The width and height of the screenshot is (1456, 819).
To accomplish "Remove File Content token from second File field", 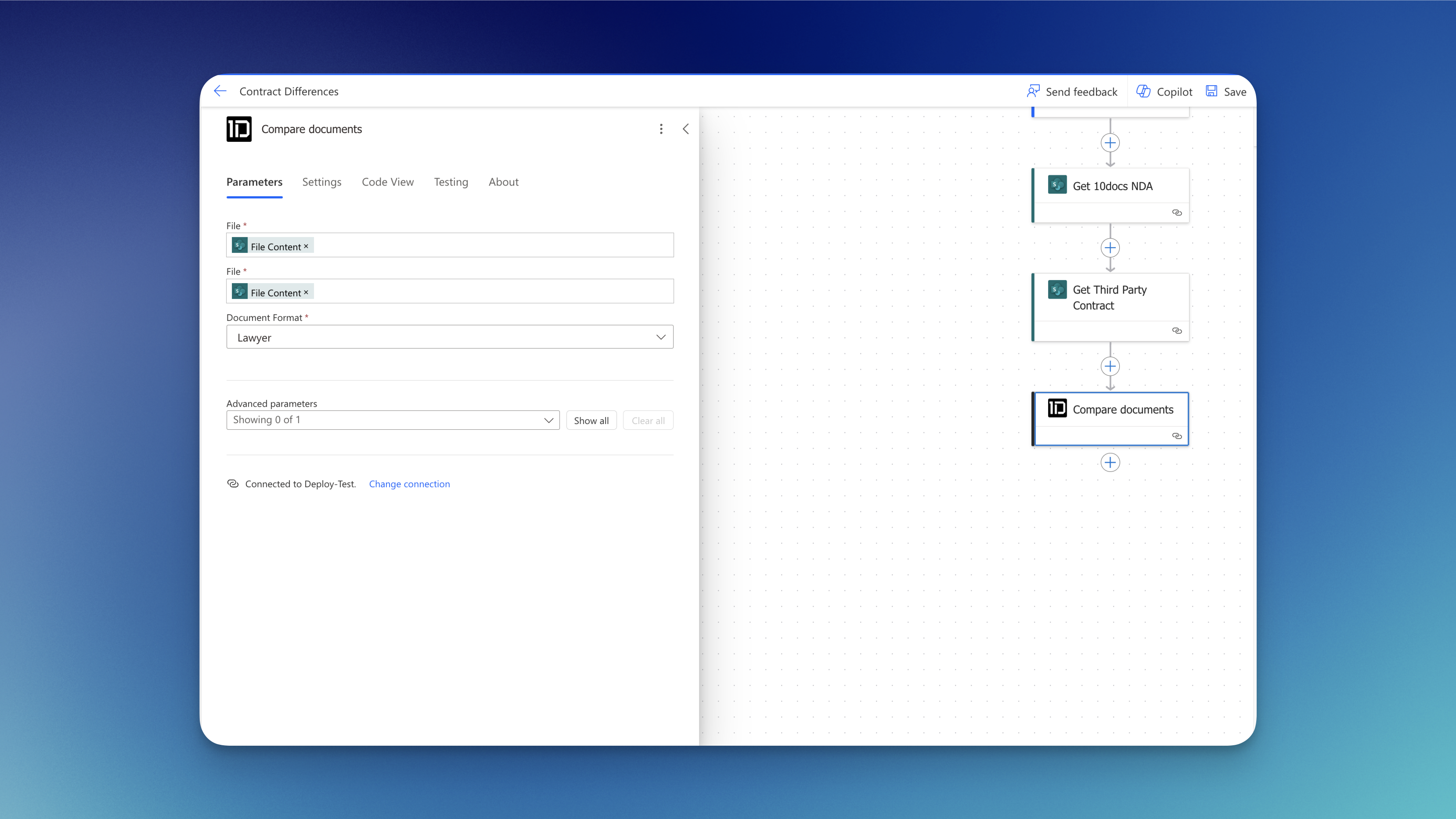I will (306, 292).
